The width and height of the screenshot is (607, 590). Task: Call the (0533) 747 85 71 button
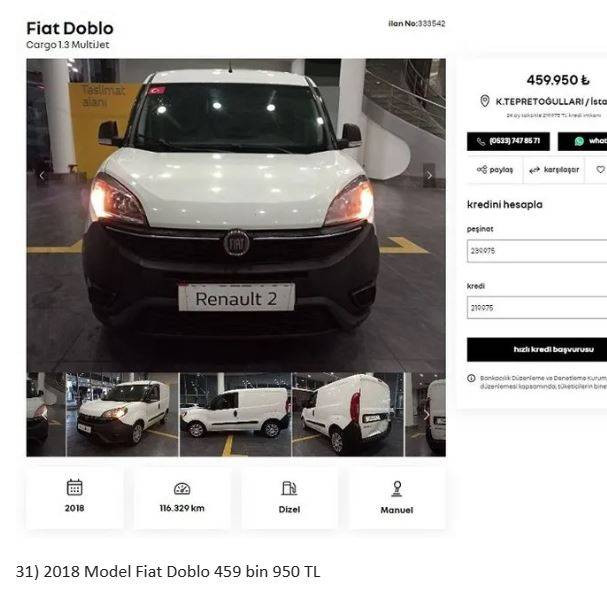coord(508,141)
